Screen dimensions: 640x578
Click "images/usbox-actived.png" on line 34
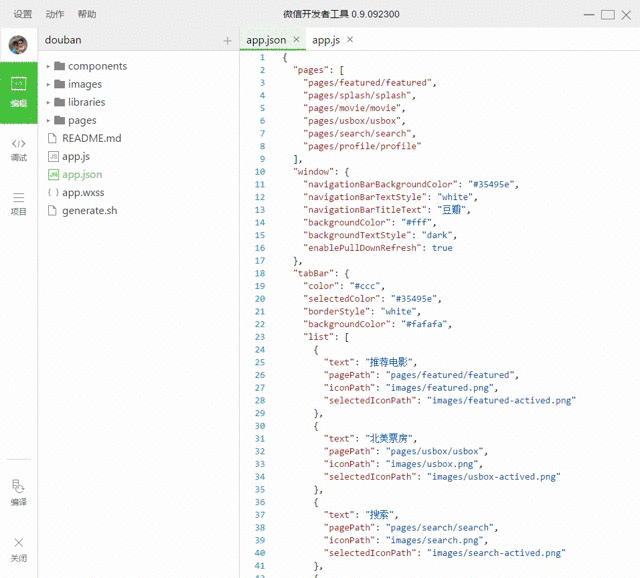pyautogui.click(x=493, y=476)
